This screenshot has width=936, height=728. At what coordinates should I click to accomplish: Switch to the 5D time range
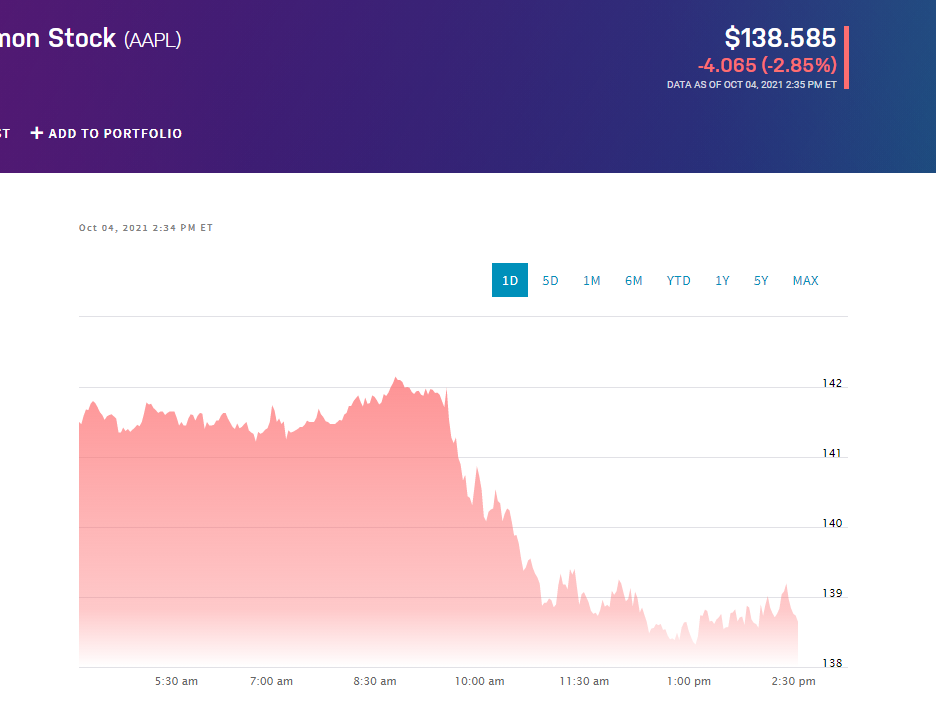[550, 280]
